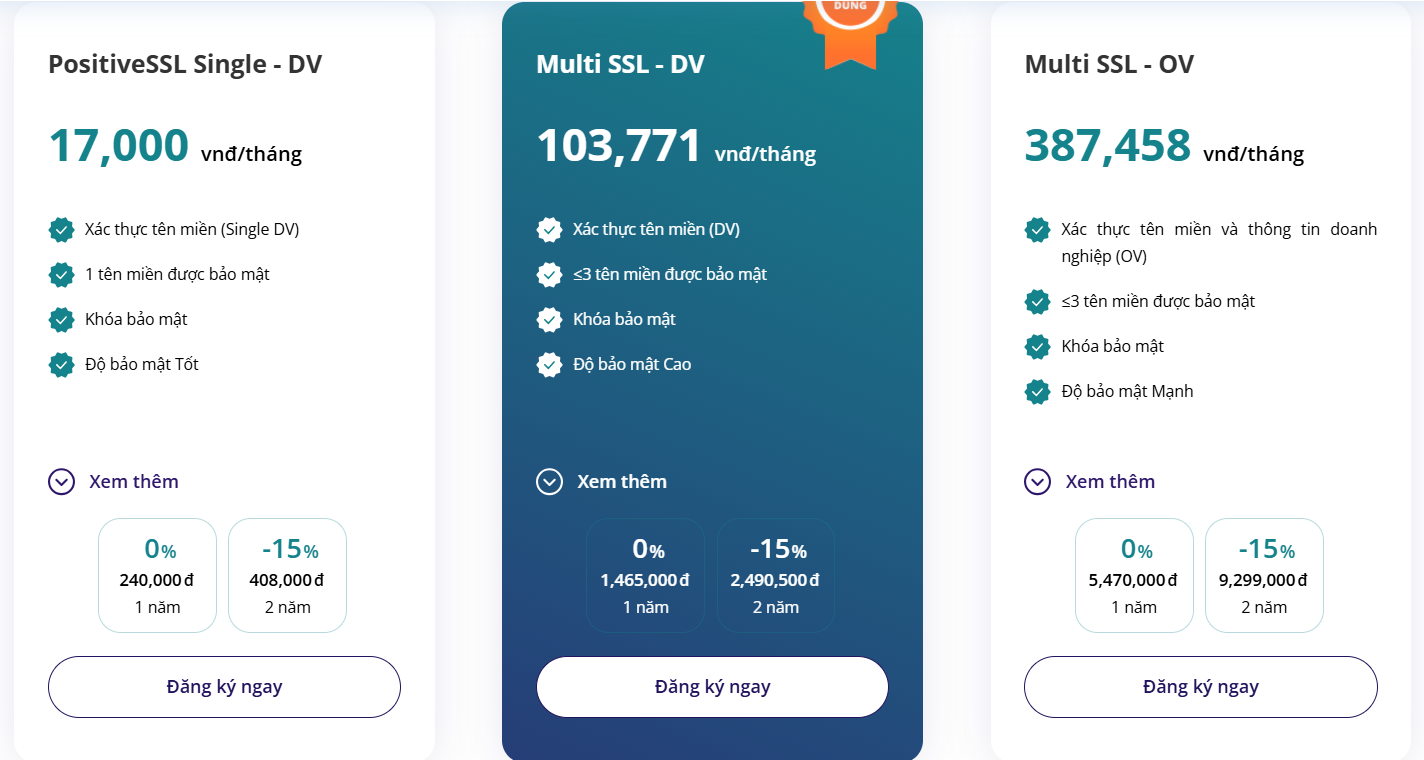This screenshot has height=760, width=1424.
Task: Expand Xem thêm chevron in PositiveSSL Single card
Action: coord(62,482)
